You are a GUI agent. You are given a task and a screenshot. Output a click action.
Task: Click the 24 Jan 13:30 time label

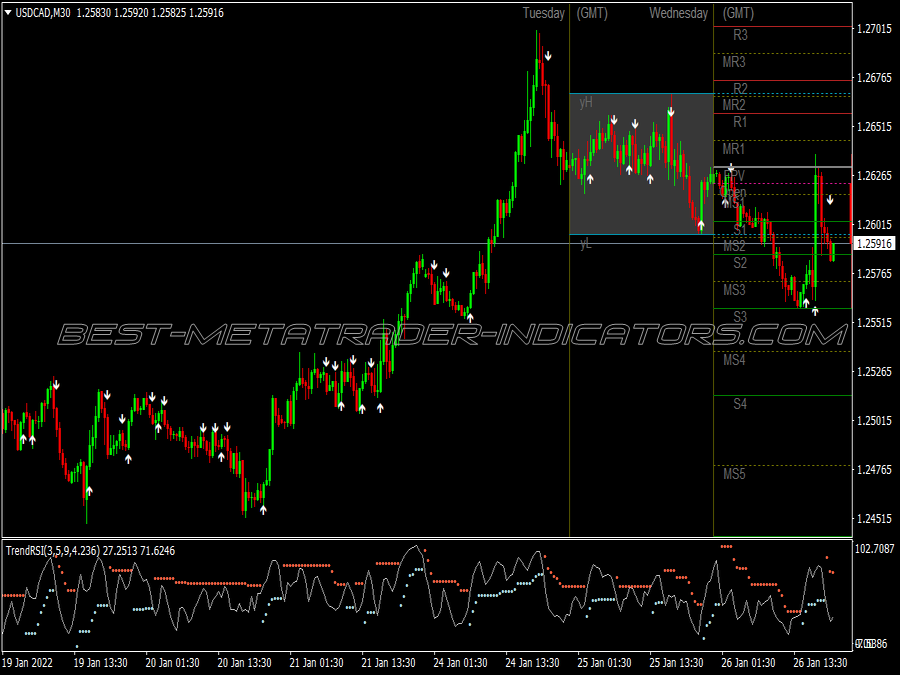[x=533, y=663]
